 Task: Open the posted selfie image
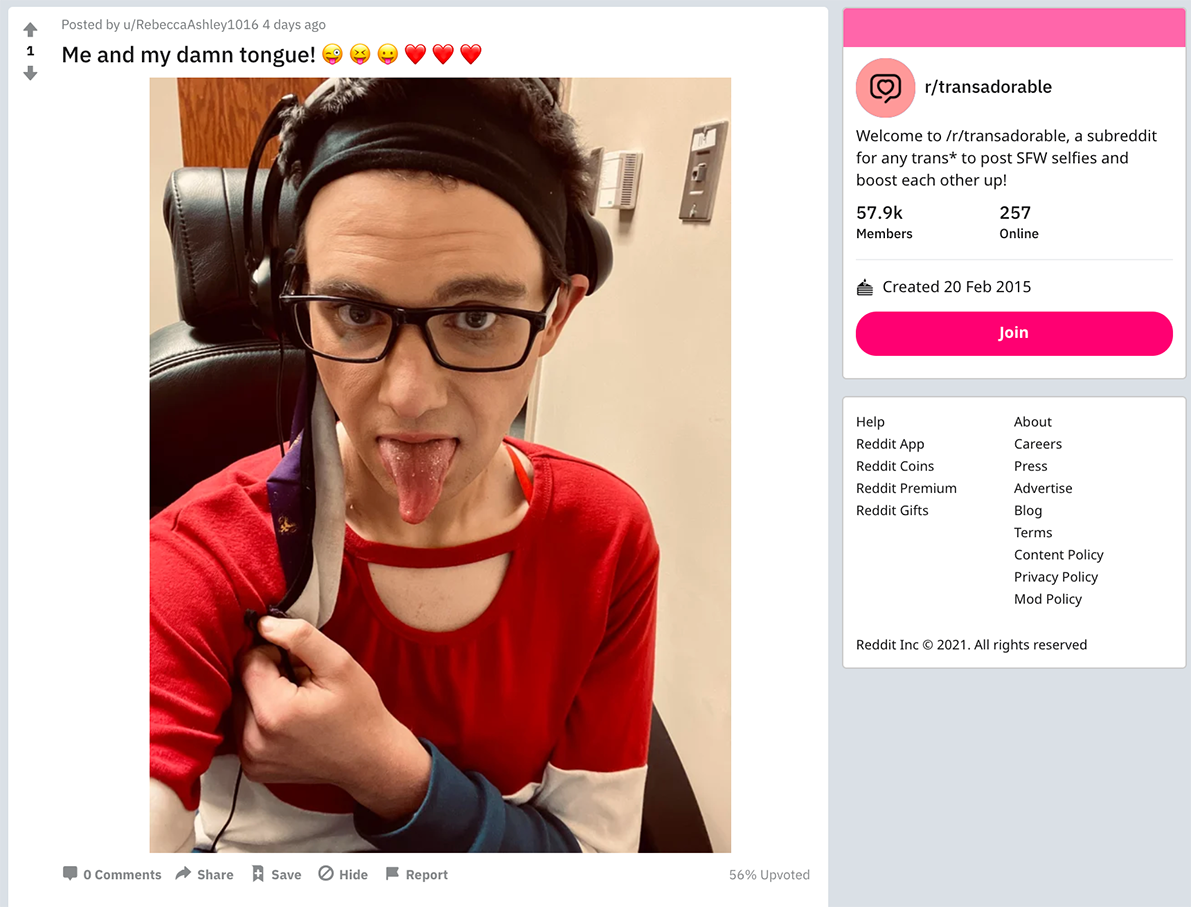tap(440, 465)
